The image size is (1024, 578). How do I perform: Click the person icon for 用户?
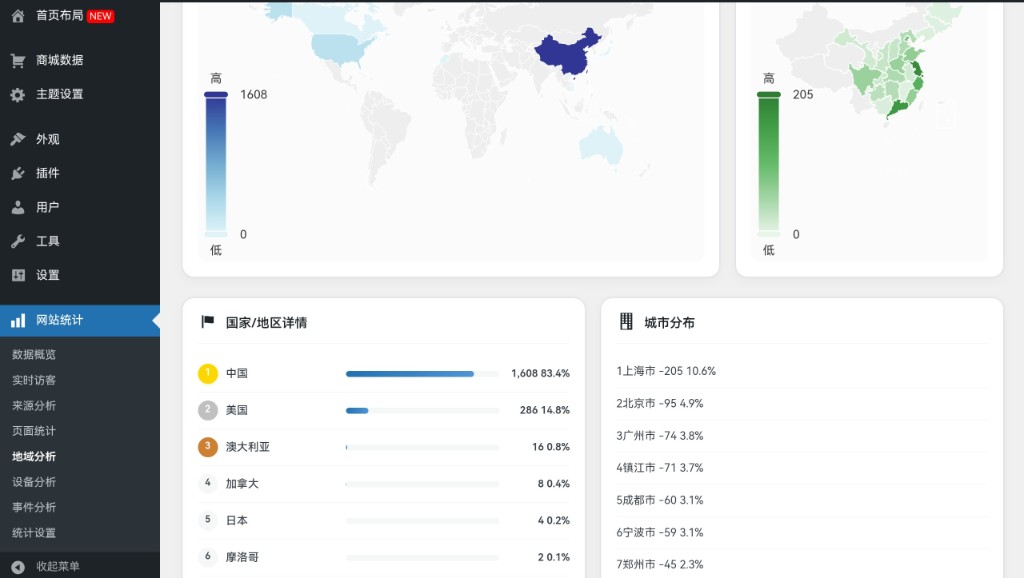[18, 208]
